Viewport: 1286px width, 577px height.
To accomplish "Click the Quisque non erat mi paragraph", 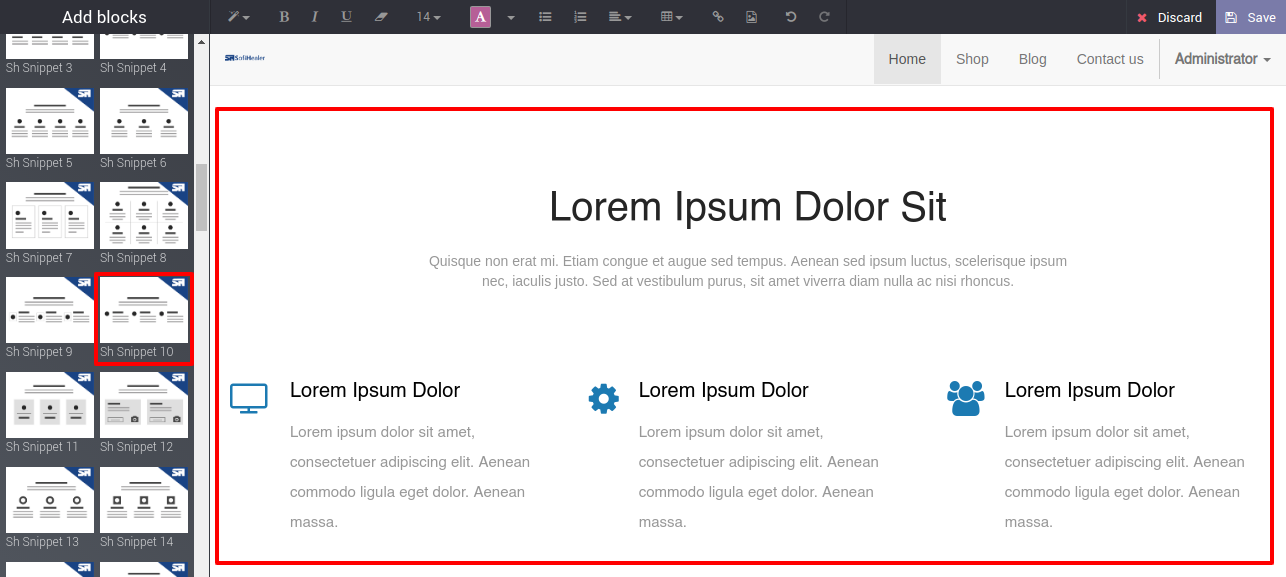I will [x=748, y=271].
